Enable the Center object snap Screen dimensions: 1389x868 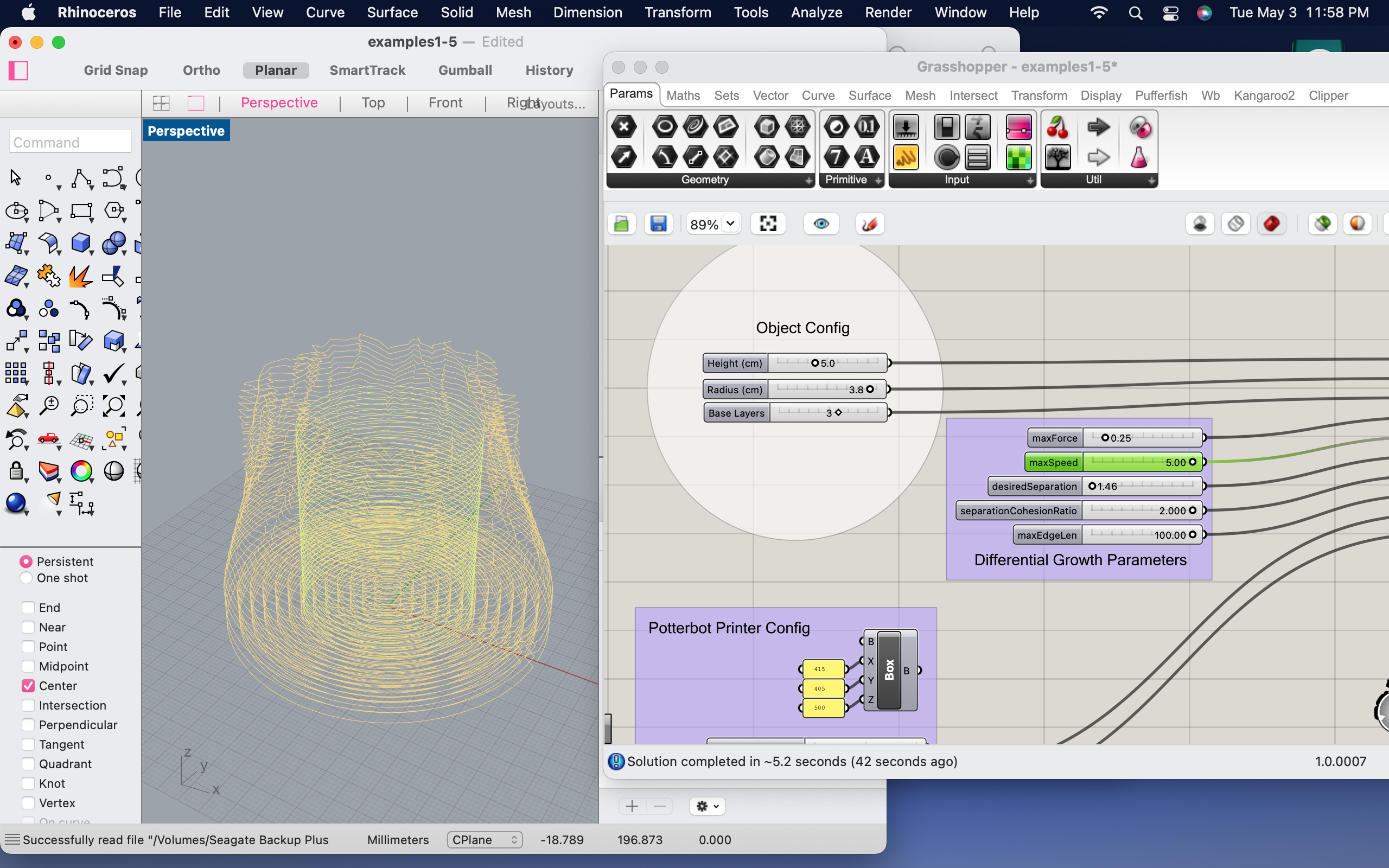(28, 685)
